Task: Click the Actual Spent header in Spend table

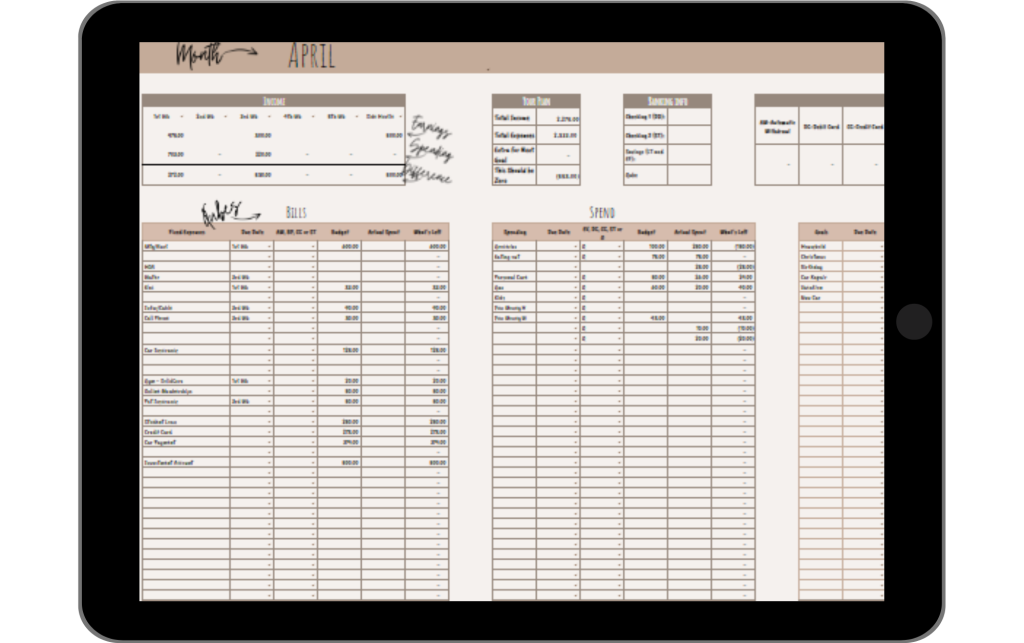Action: click(690, 231)
